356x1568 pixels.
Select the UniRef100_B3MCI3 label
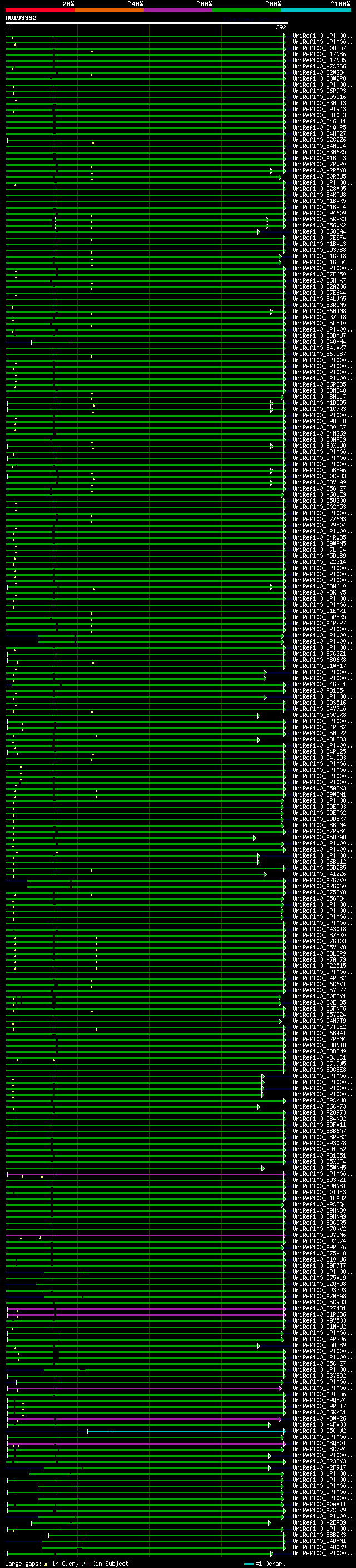pos(319,103)
